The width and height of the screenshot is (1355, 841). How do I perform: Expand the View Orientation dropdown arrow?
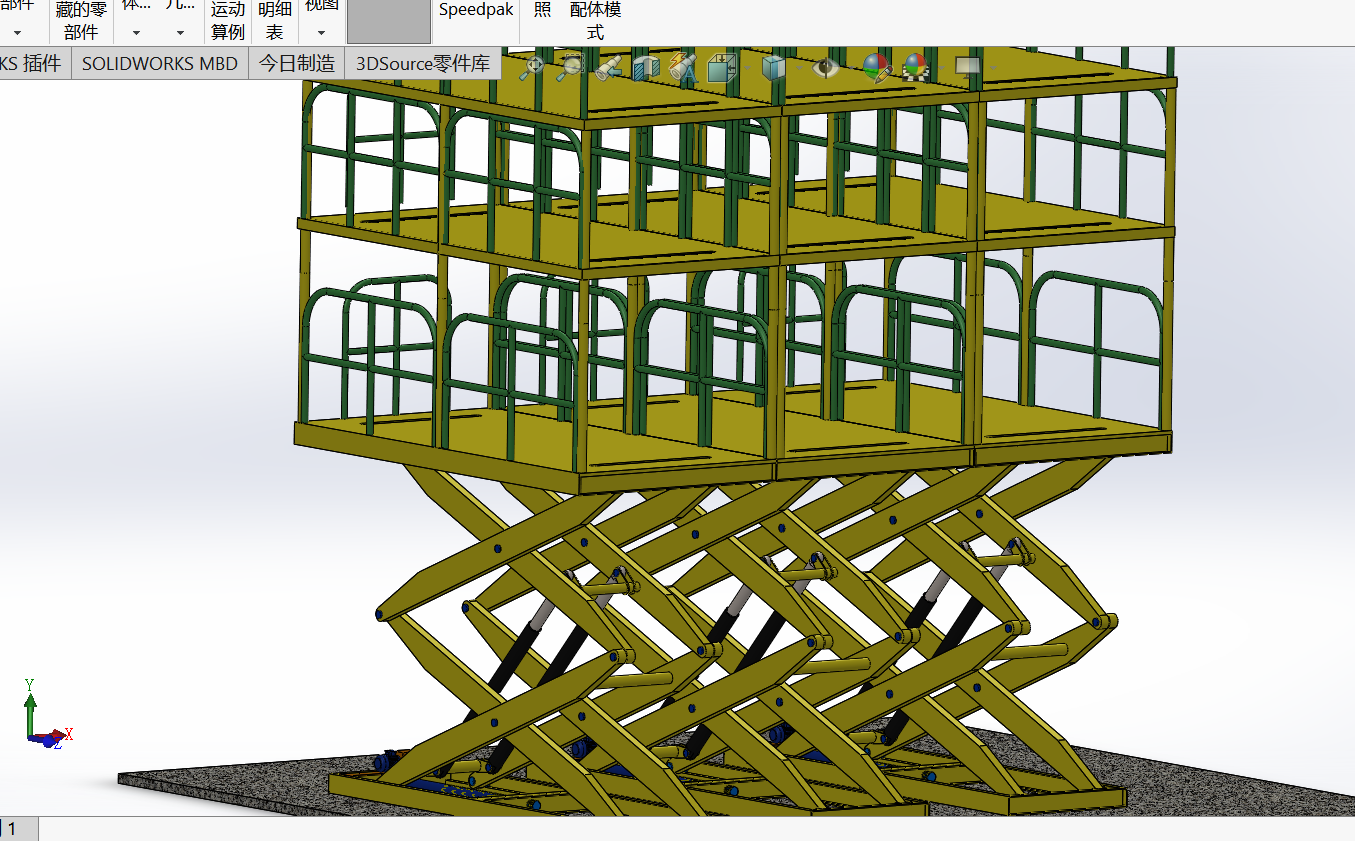point(745,68)
